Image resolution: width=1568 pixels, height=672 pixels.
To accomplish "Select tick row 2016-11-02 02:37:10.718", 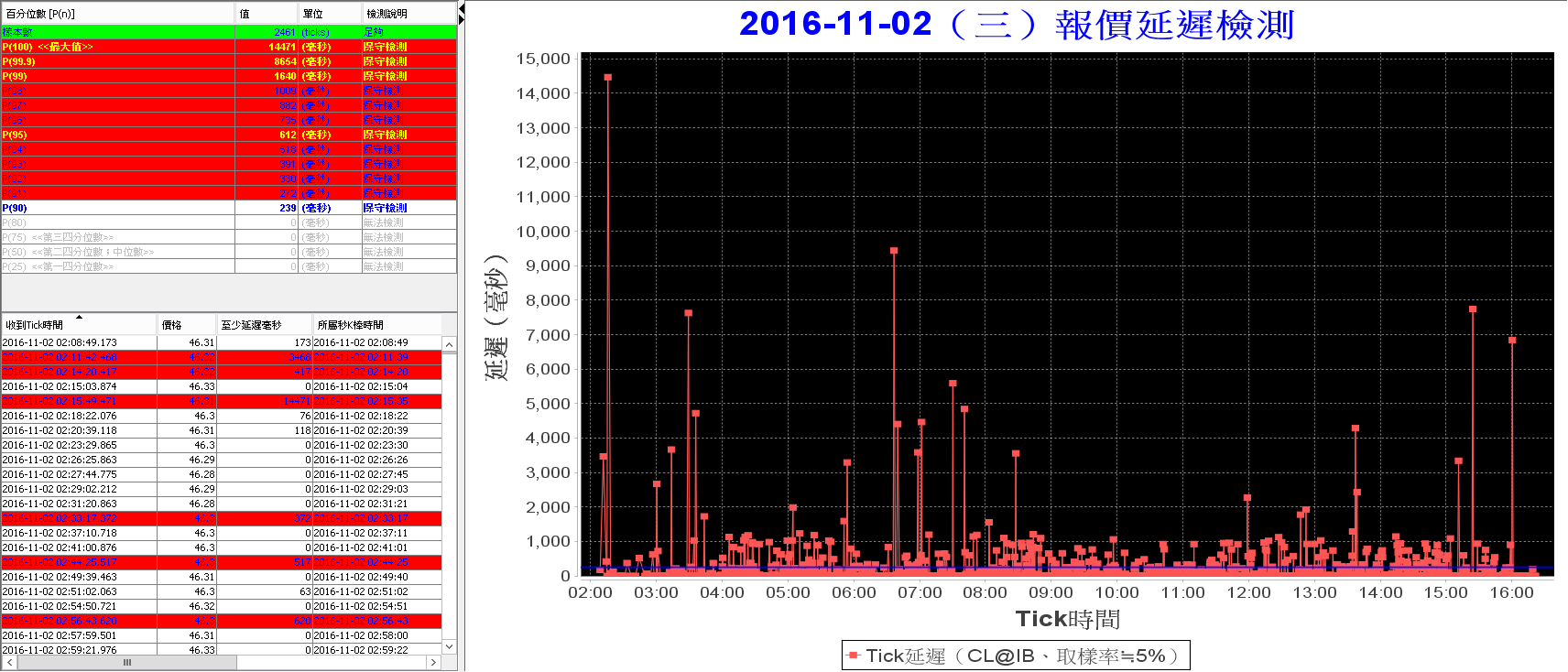I will [x=222, y=533].
